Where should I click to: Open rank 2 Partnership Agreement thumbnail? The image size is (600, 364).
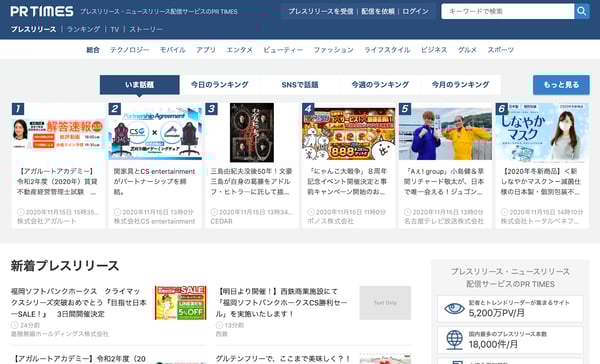(155, 133)
